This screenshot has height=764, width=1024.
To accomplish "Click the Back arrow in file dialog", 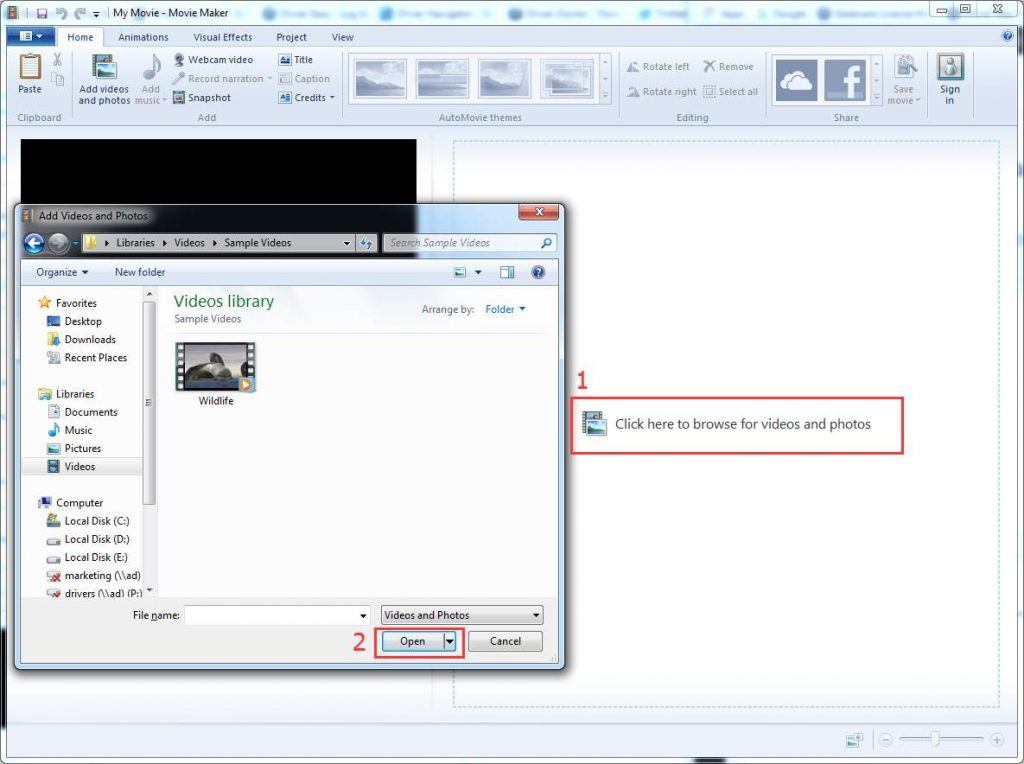I will coord(34,243).
